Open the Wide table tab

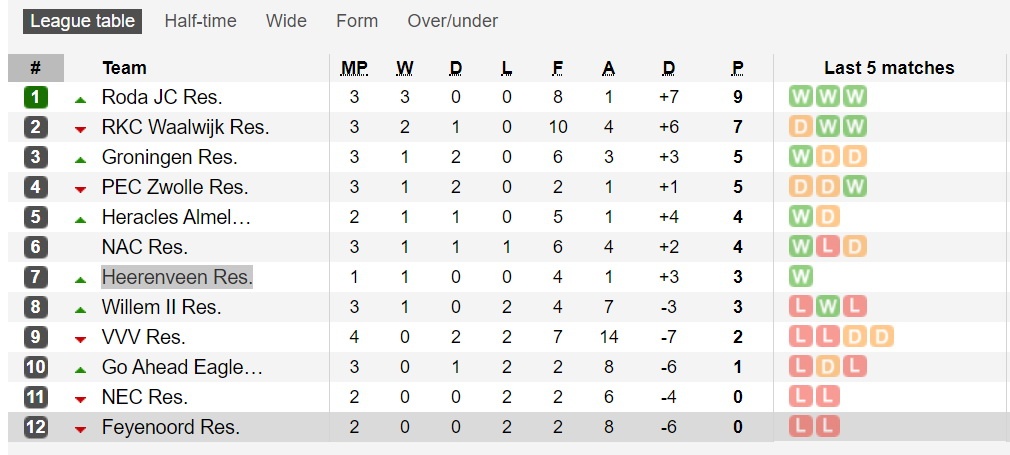click(286, 21)
